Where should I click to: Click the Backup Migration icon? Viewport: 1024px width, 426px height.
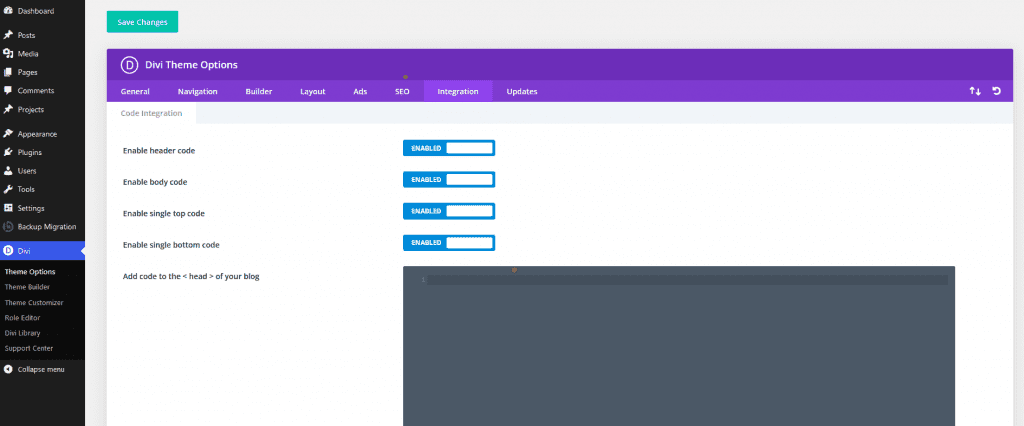(8, 227)
